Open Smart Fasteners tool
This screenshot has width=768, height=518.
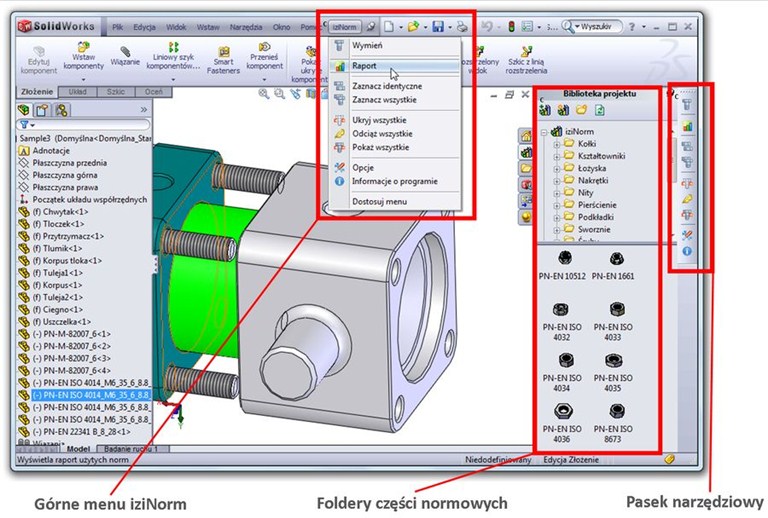coord(223,60)
